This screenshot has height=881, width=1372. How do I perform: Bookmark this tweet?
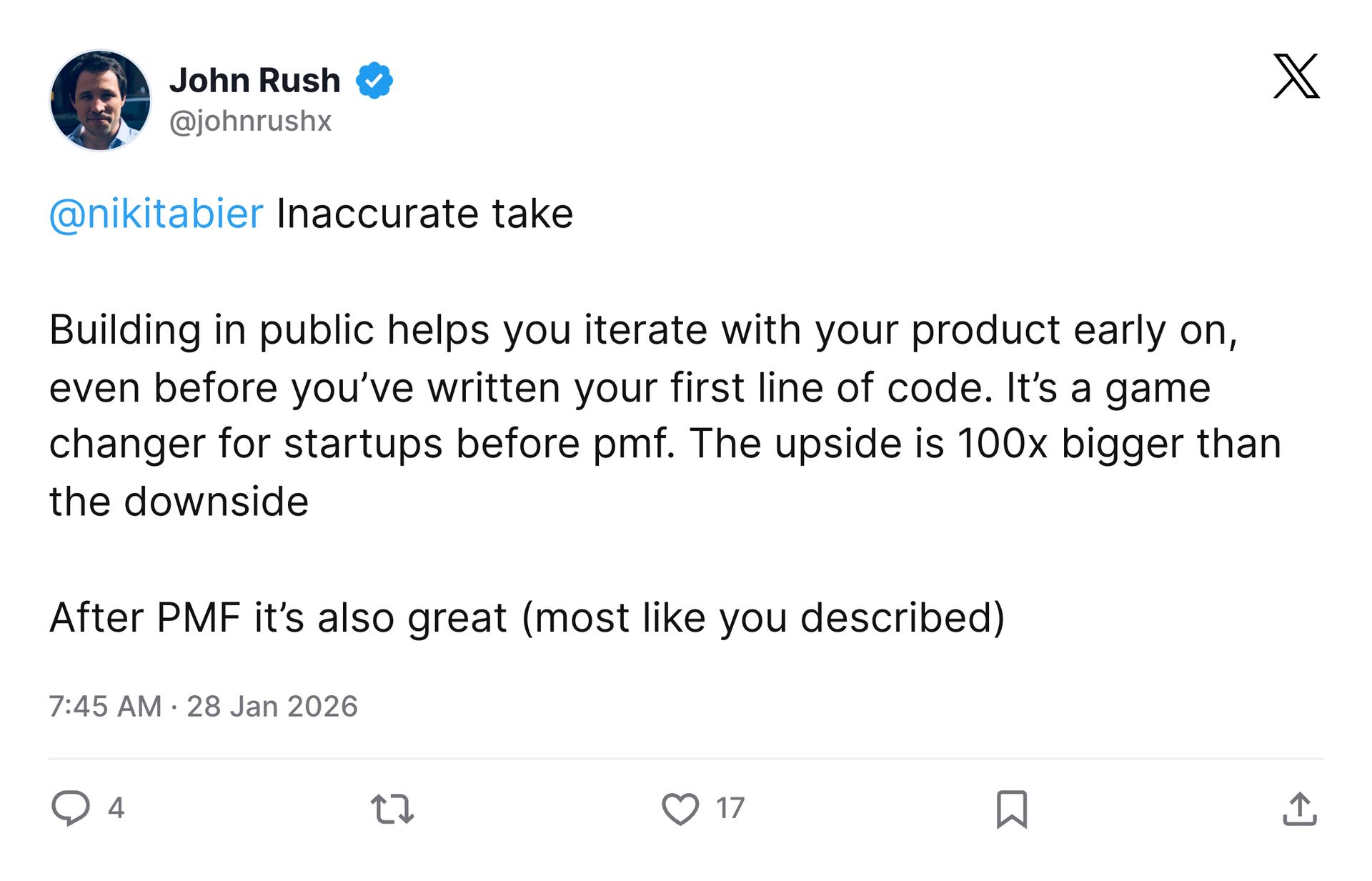point(1012,809)
